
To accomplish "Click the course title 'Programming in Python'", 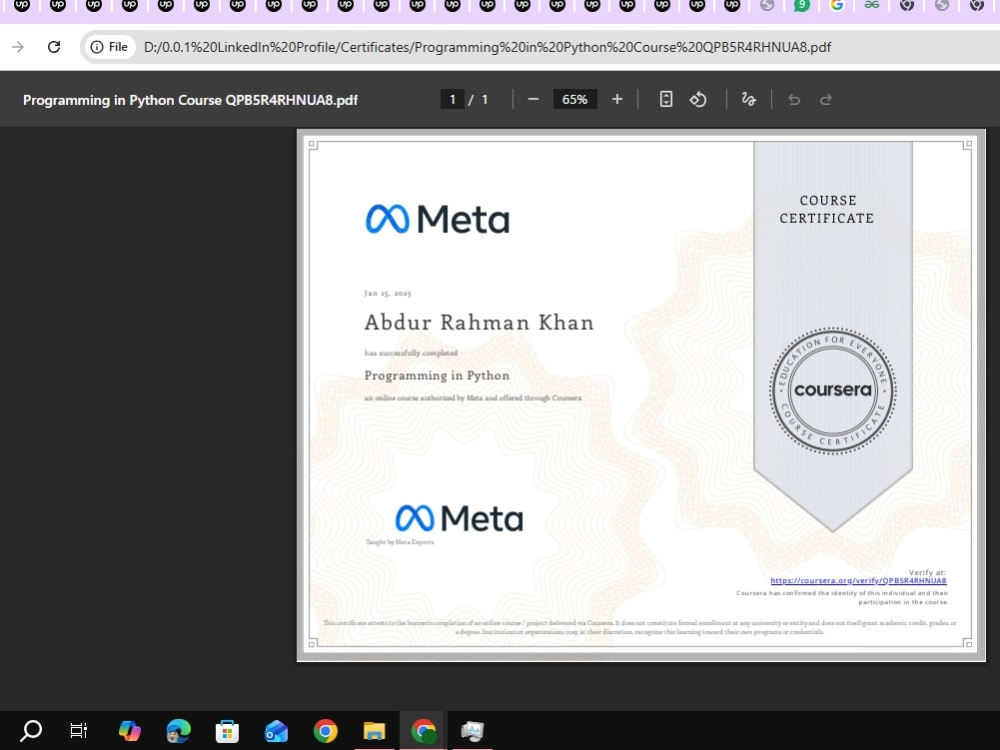I will pos(437,376).
